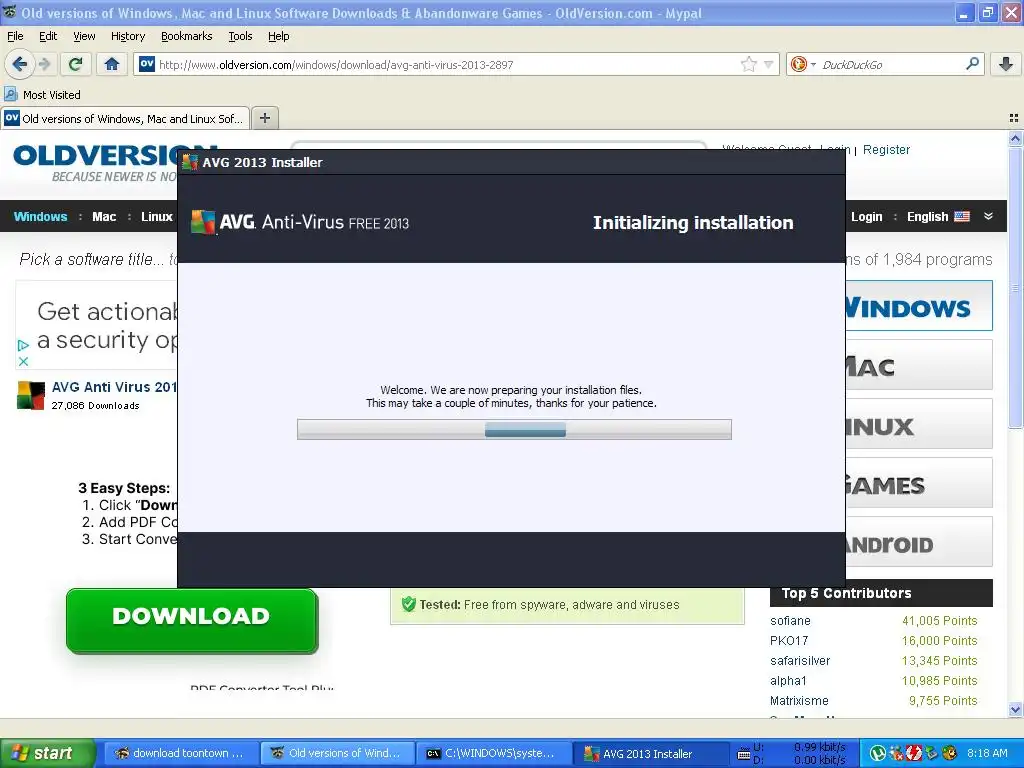Image resolution: width=1024 pixels, height=768 pixels.
Task: Click the Games category button
Action: tap(919, 483)
